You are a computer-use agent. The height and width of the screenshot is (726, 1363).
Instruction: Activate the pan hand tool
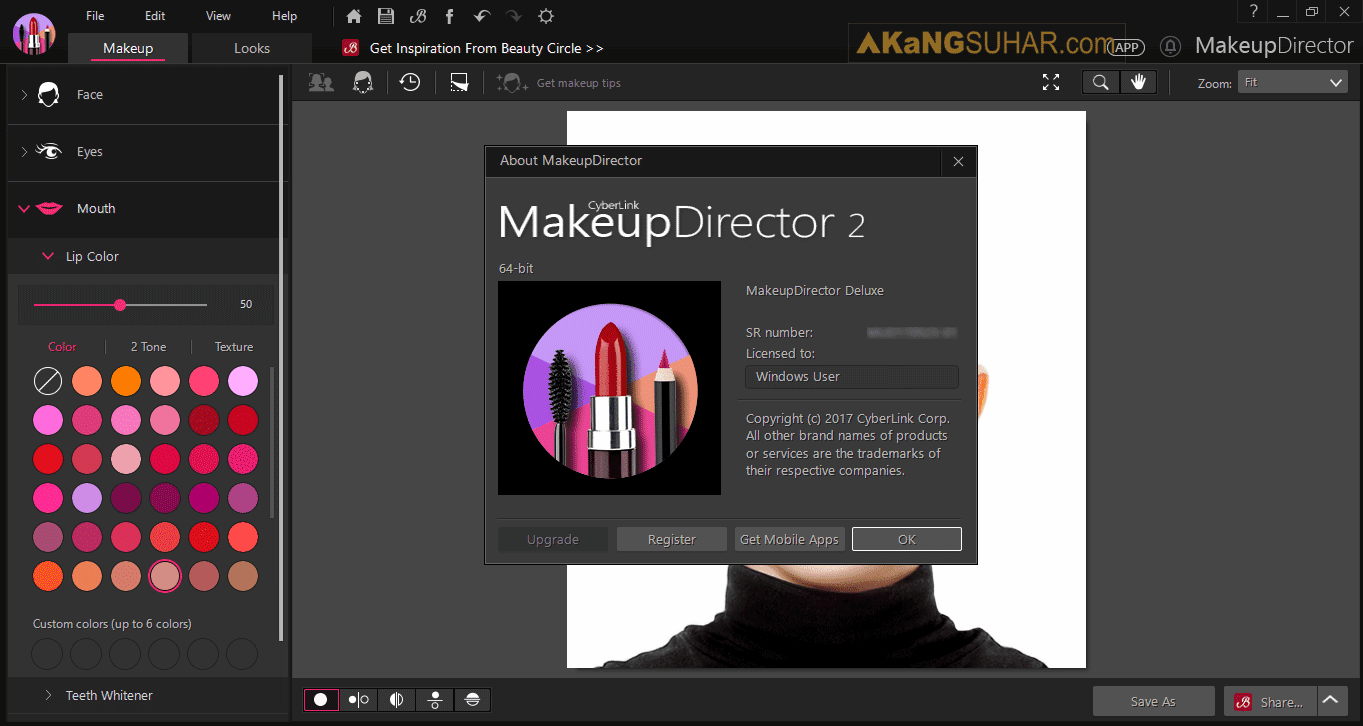point(1139,82)
